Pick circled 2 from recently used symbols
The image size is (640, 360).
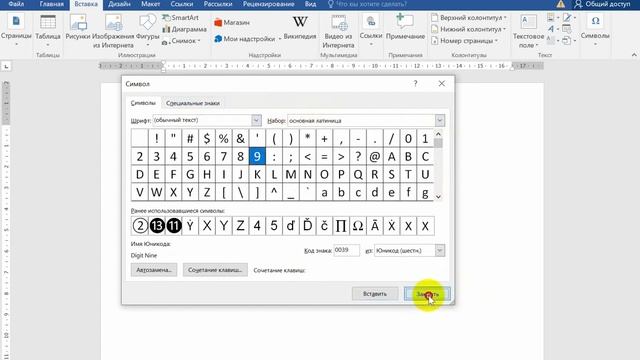pyautogui.click(x=140, y=226)
